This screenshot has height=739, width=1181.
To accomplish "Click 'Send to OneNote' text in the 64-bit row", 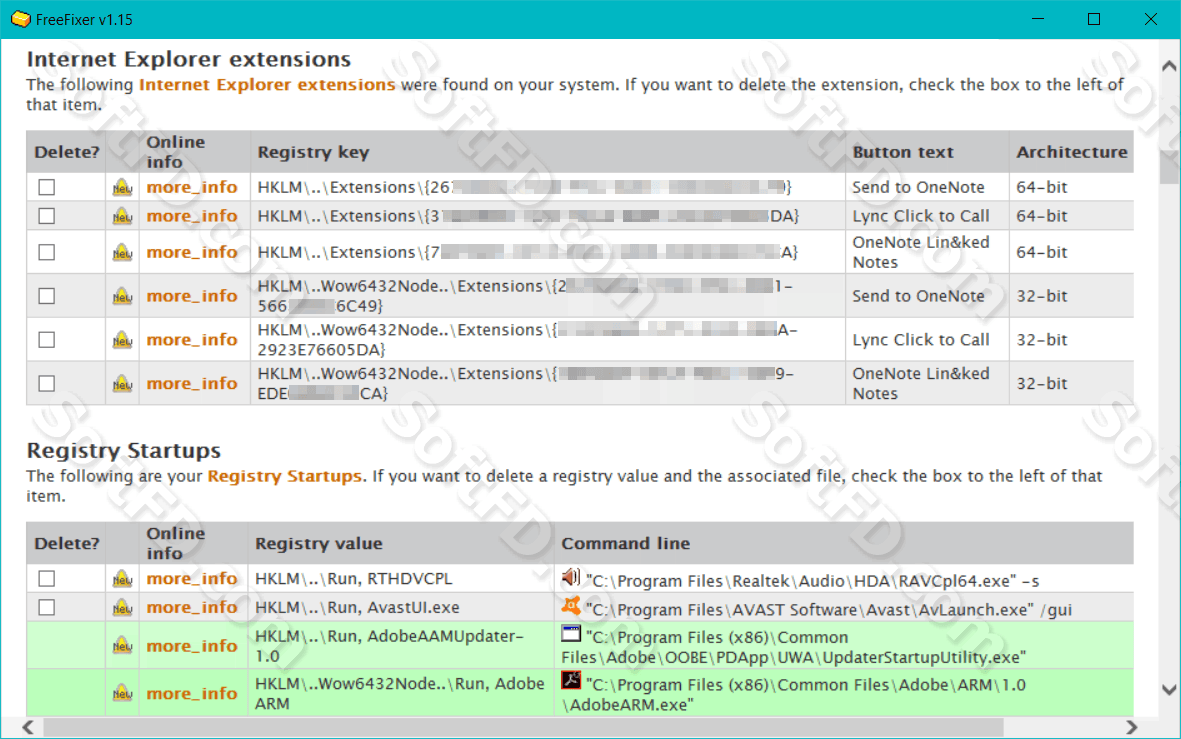I will (918, 187).
